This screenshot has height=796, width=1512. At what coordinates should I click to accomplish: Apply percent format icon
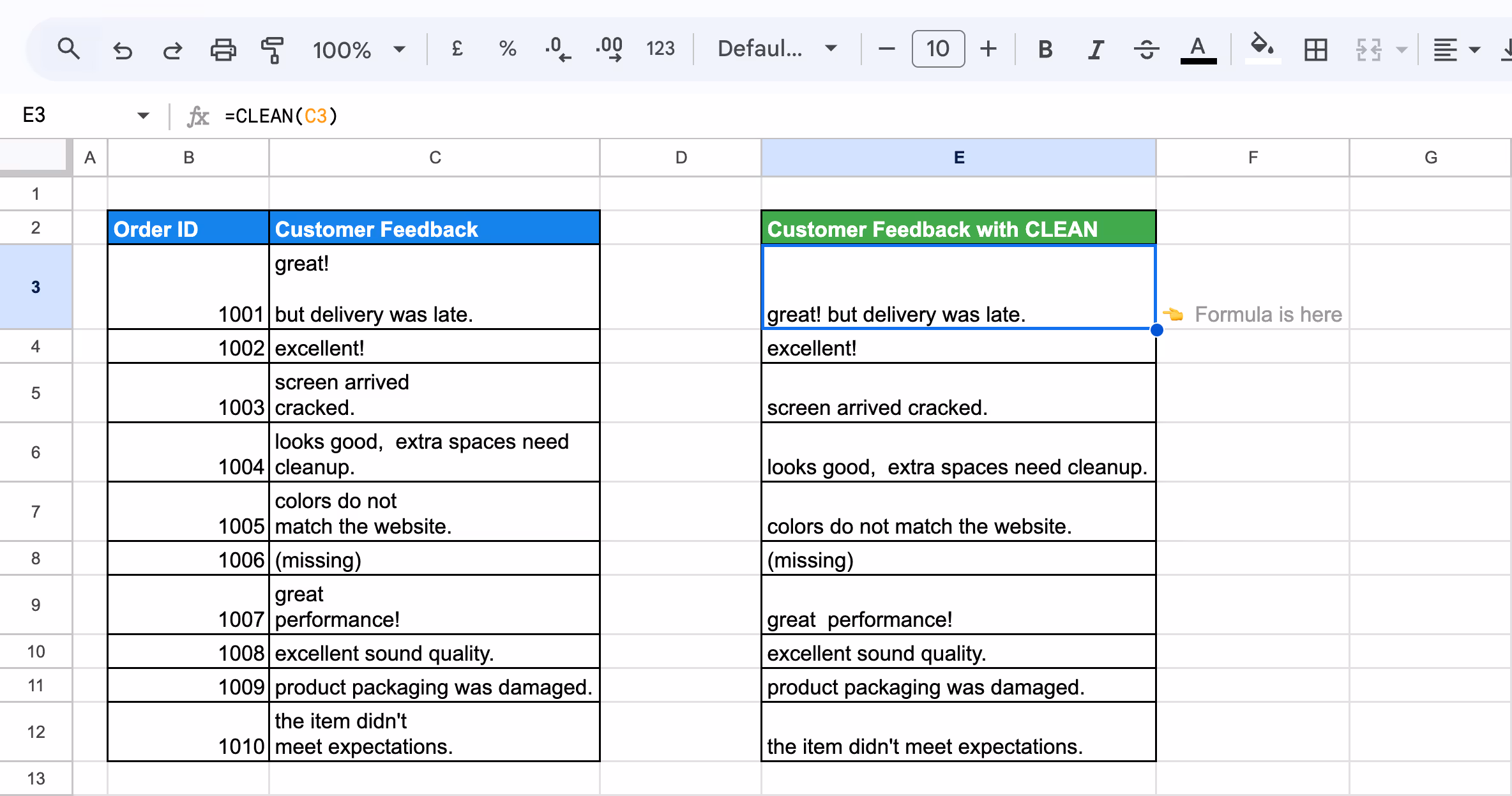[x=508, y=49]
